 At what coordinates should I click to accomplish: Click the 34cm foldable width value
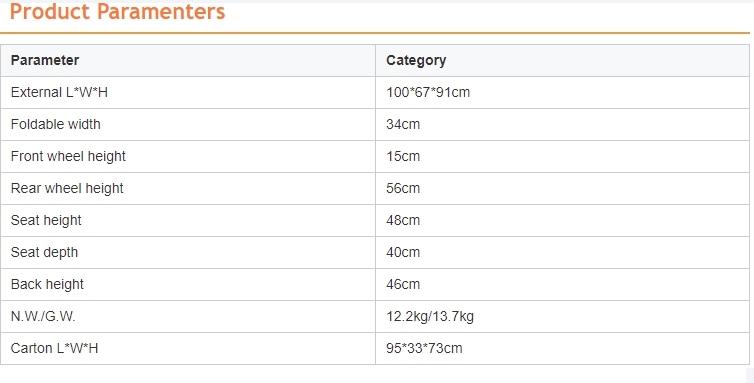[x=403, y=124]
